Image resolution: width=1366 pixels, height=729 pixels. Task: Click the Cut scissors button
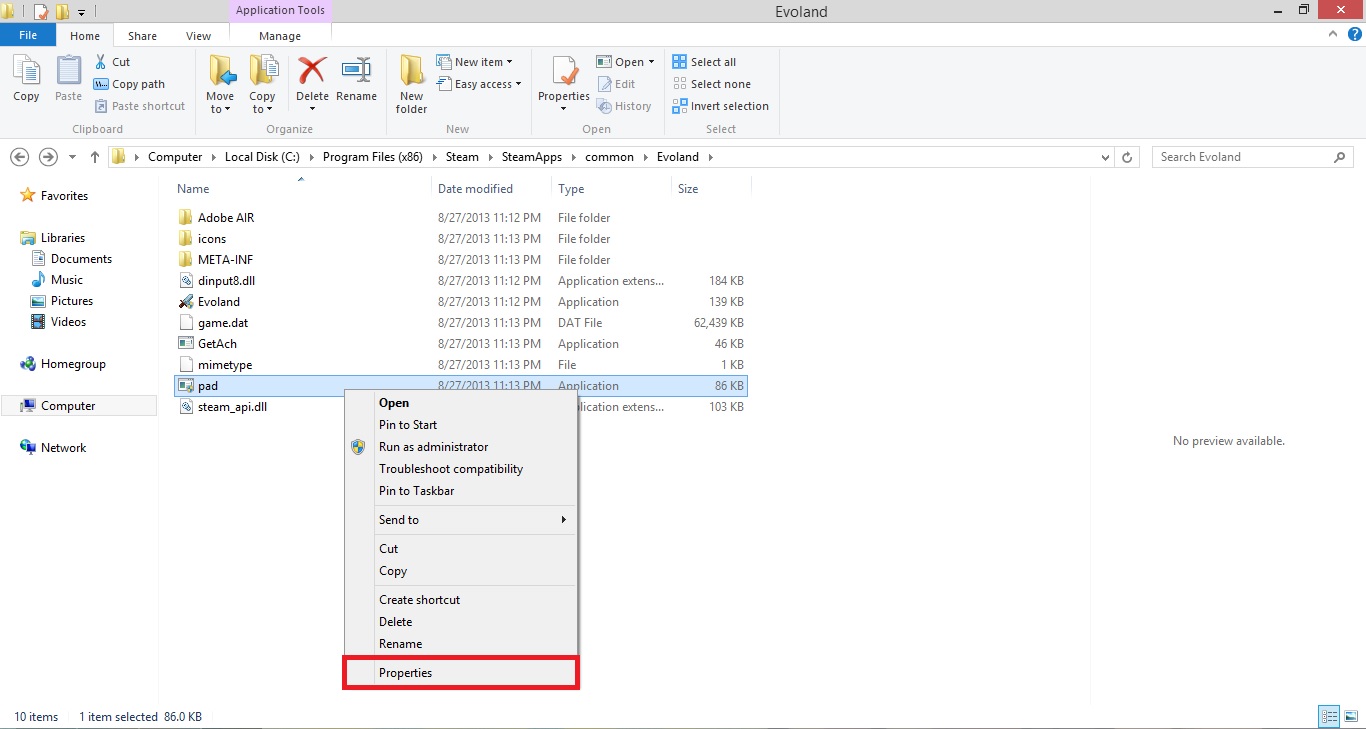pos(112,62)
